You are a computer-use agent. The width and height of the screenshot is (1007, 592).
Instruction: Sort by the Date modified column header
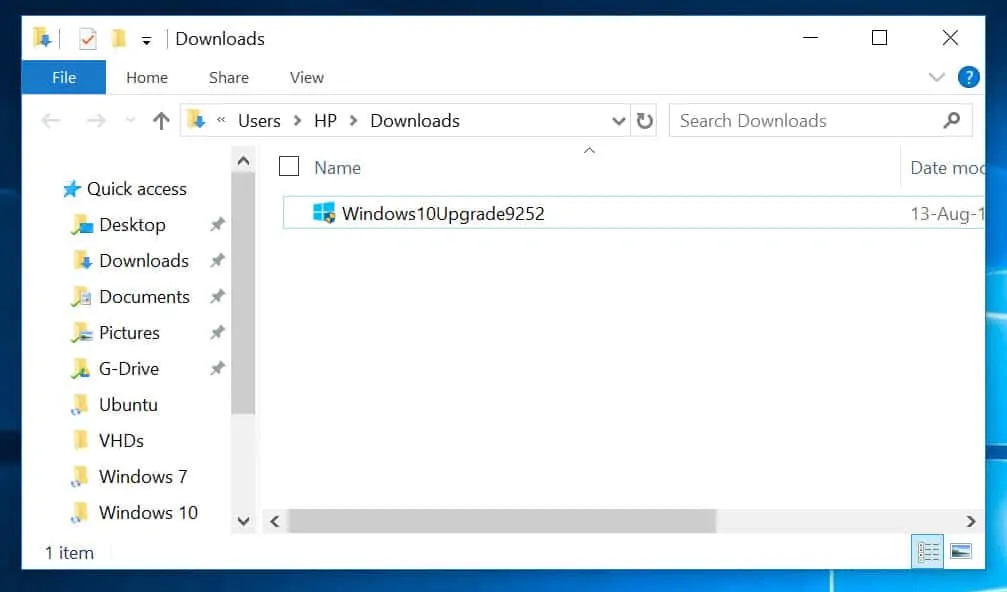coord(947,168)
